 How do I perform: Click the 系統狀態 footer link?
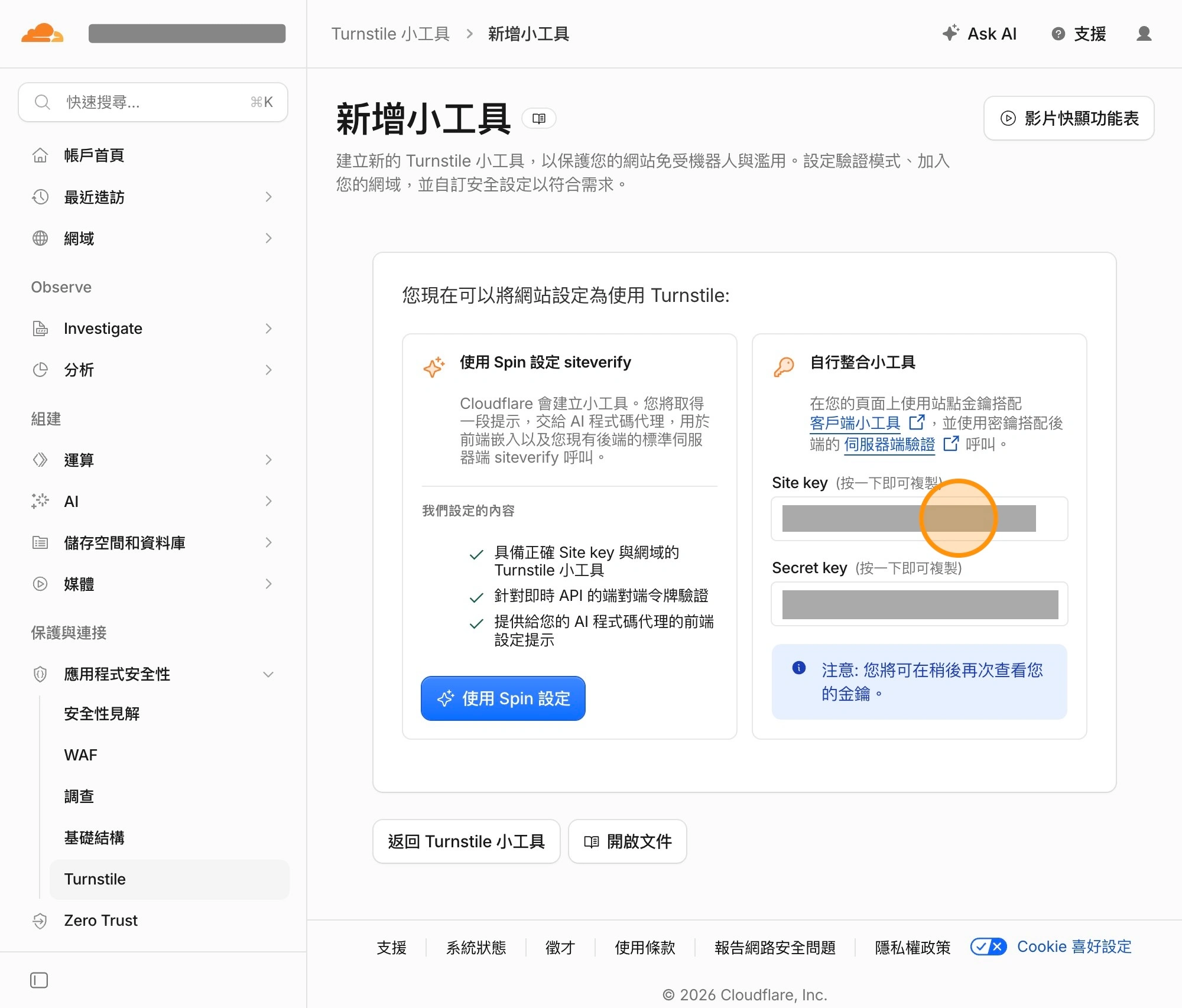tap(476, 948)
